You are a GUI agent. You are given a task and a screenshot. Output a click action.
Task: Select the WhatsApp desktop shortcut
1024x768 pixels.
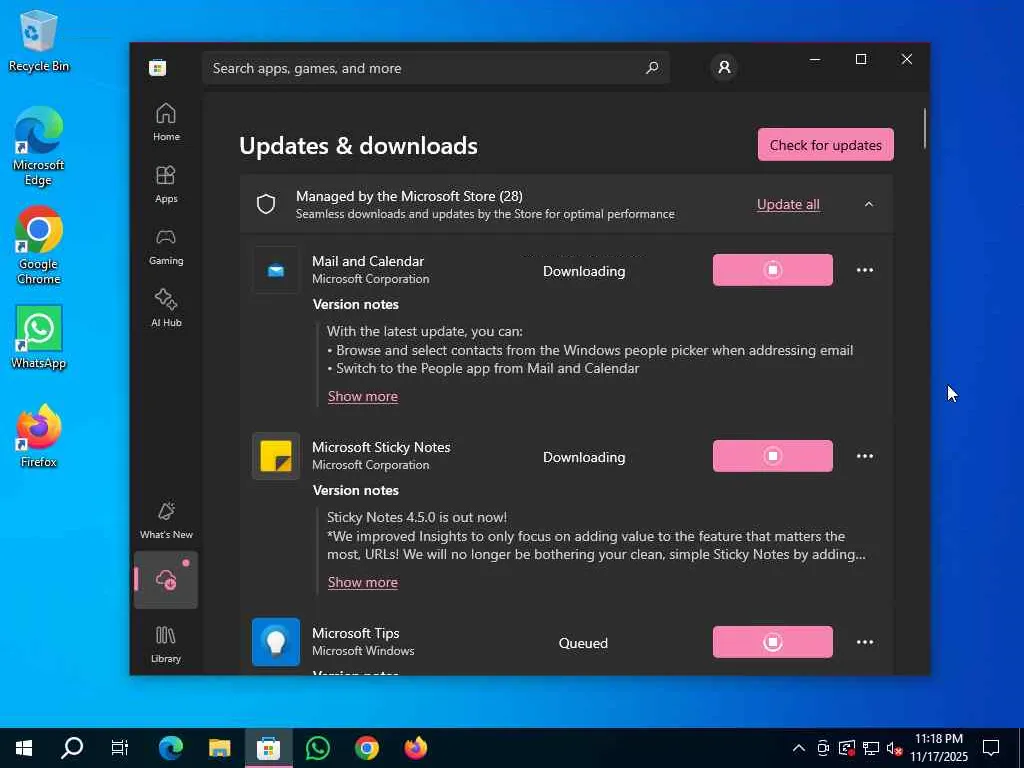pos(39,338)
